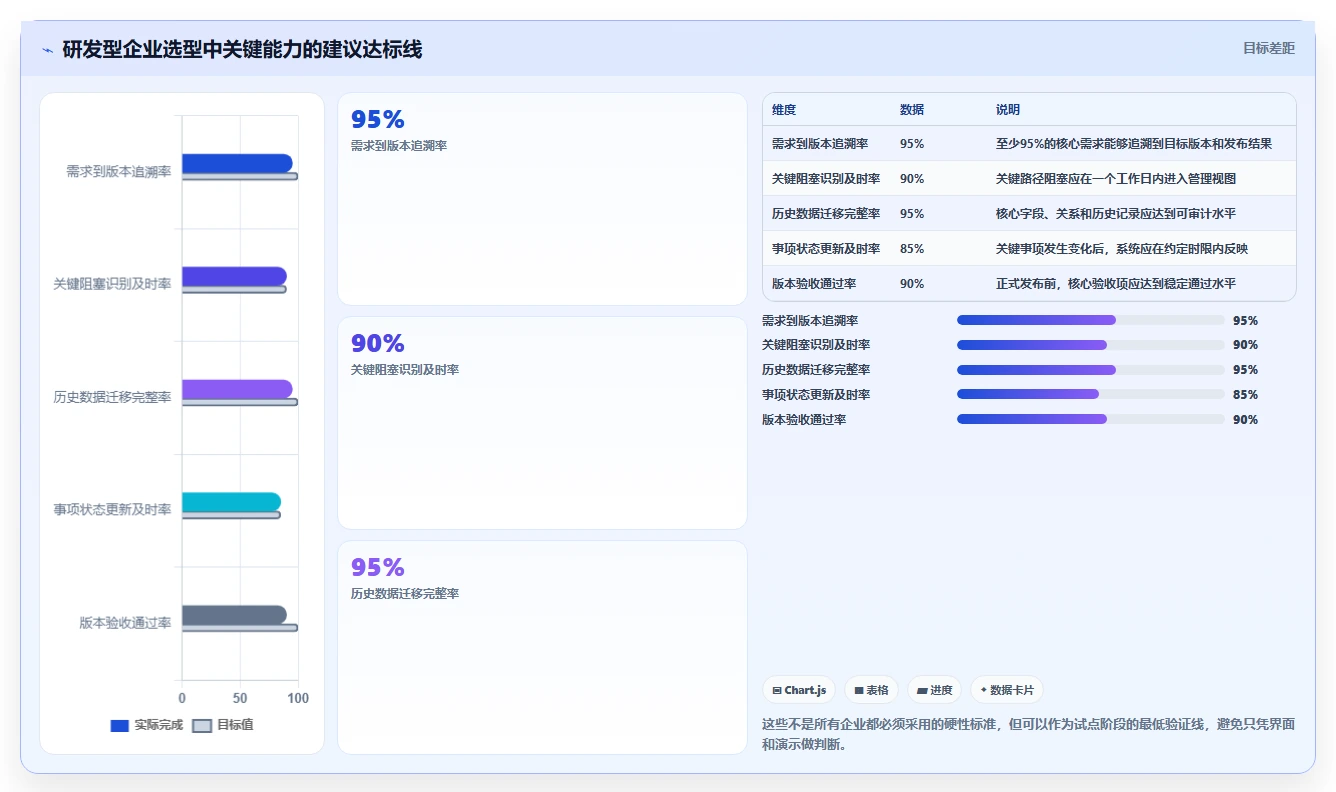Select the 85% cell in the table
The height and width of the screenshot is (792, 1336).
point(912,249)
